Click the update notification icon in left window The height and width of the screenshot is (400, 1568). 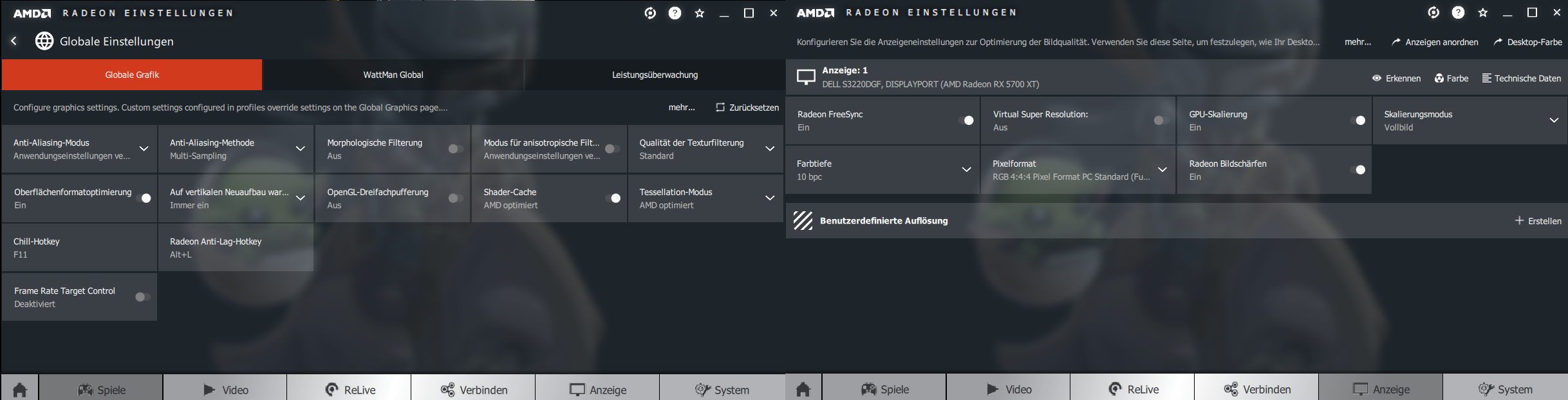tap(650, 13)
